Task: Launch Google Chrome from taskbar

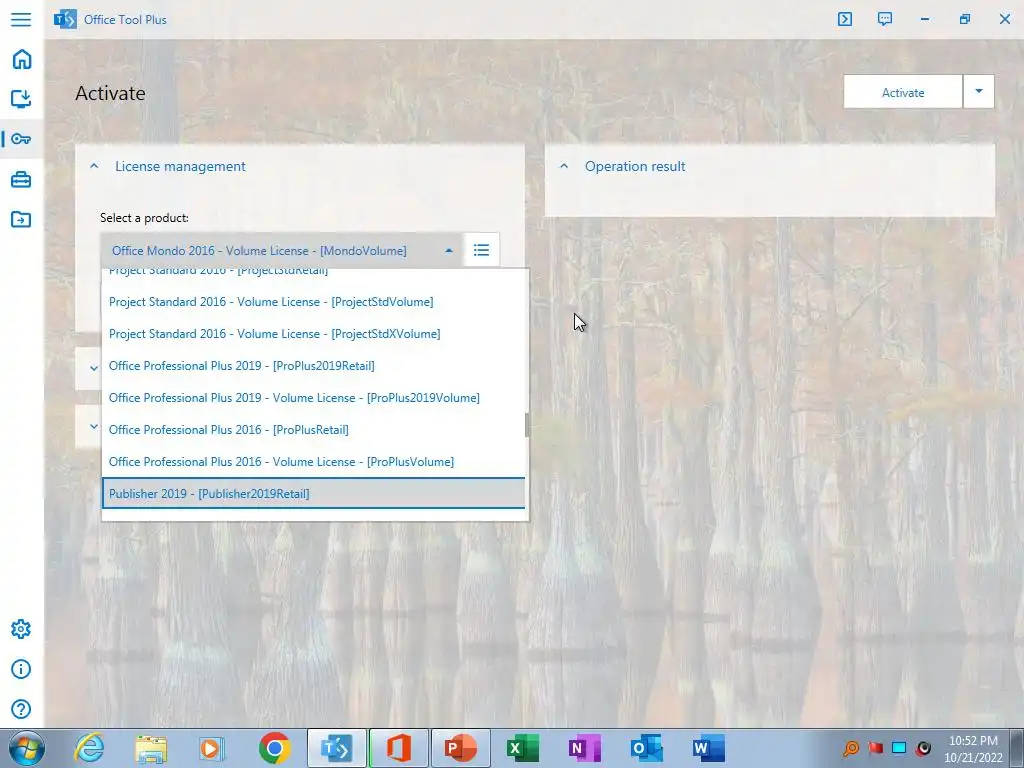Action: [x=274, y=748]
